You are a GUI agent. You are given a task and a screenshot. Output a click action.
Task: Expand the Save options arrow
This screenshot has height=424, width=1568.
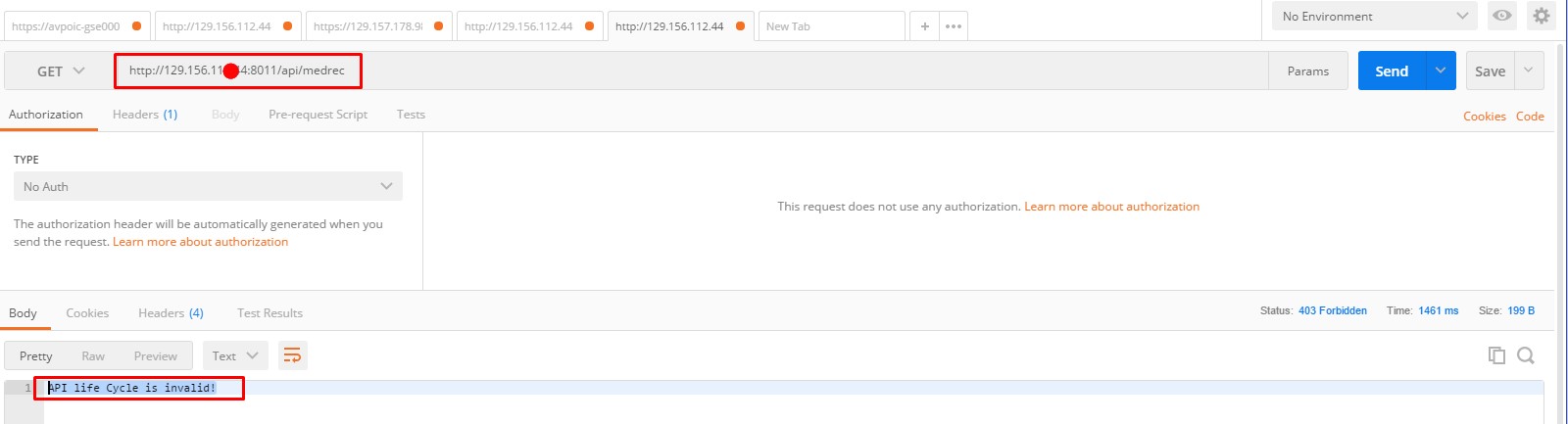point(1529,71)
